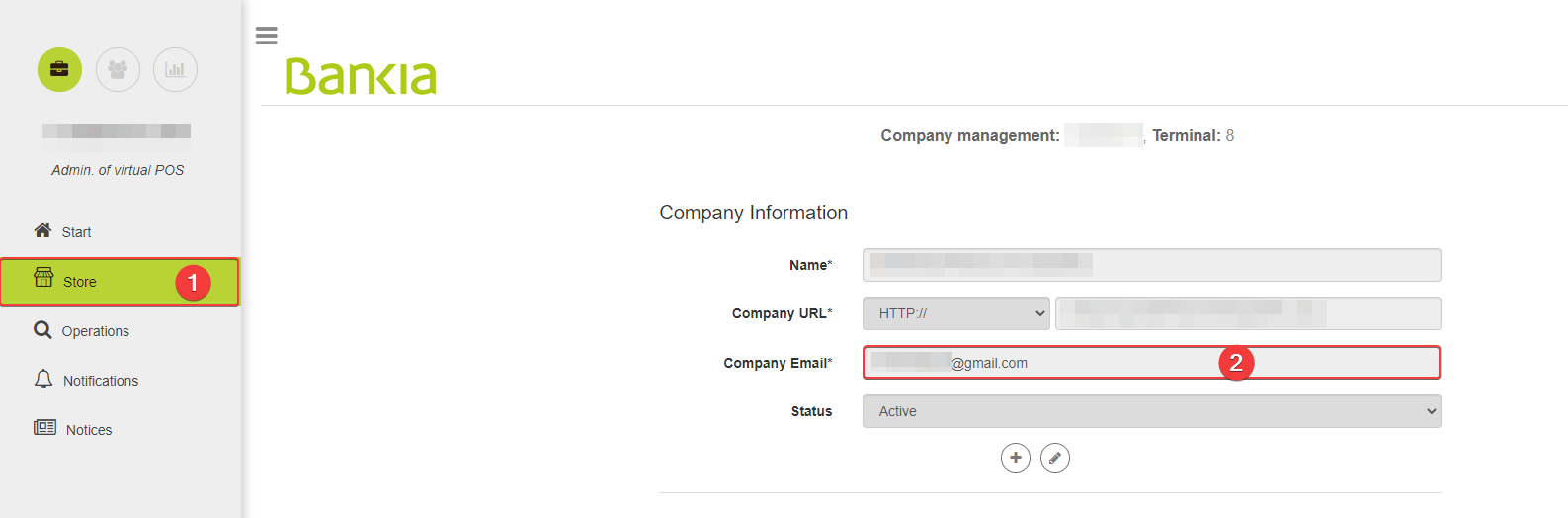Open the Store menu item

121,282
